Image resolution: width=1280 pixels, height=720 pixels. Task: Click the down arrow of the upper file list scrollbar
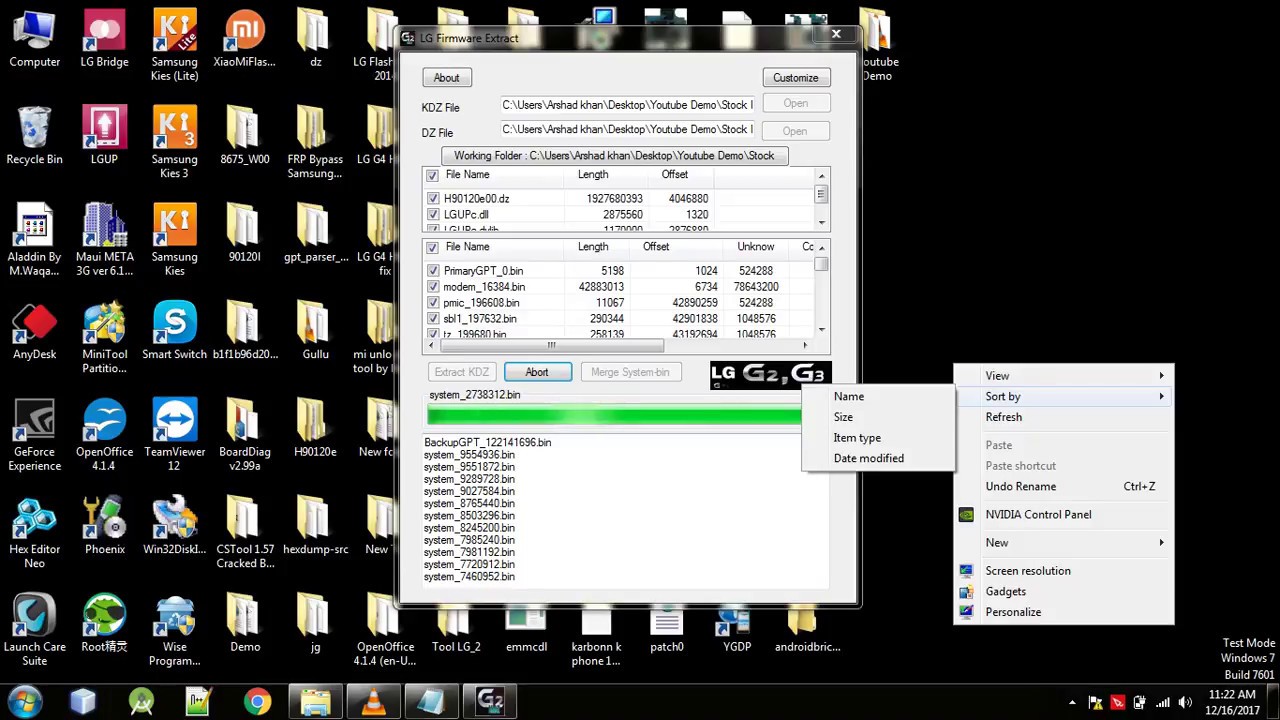tap(822, 223)
